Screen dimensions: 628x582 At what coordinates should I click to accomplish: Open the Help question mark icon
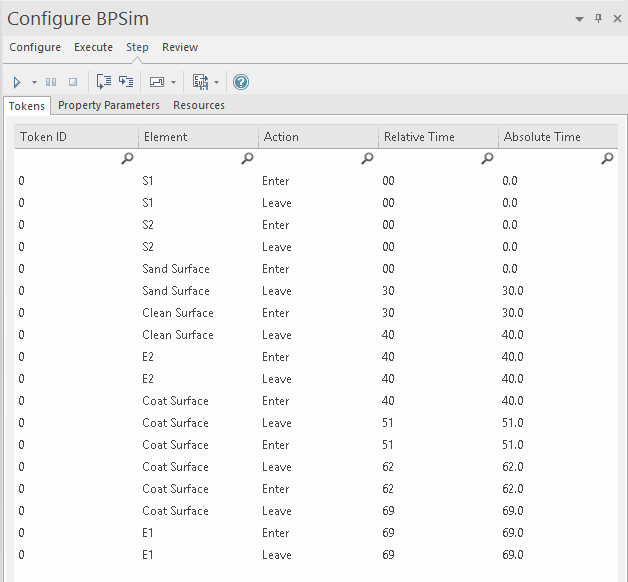[241, 82]
